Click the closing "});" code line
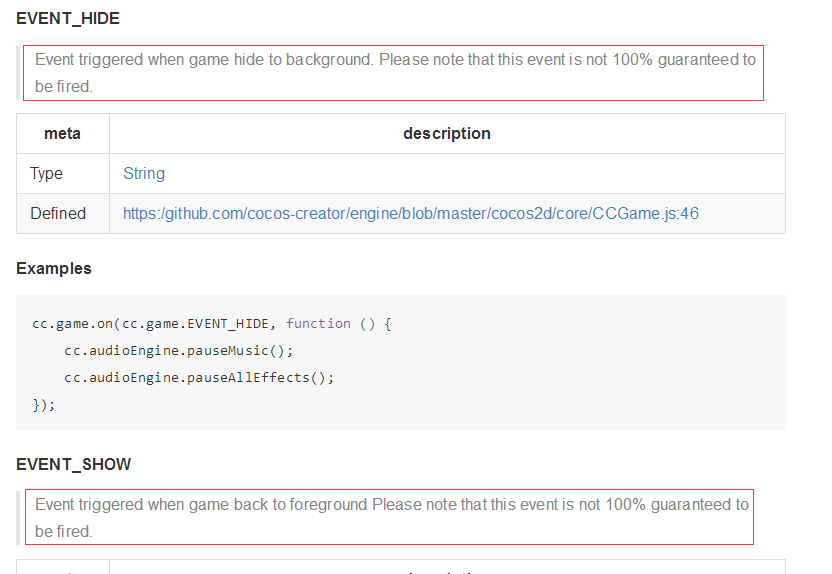Viewport: 832px width, 574px height. coord(44,404)
